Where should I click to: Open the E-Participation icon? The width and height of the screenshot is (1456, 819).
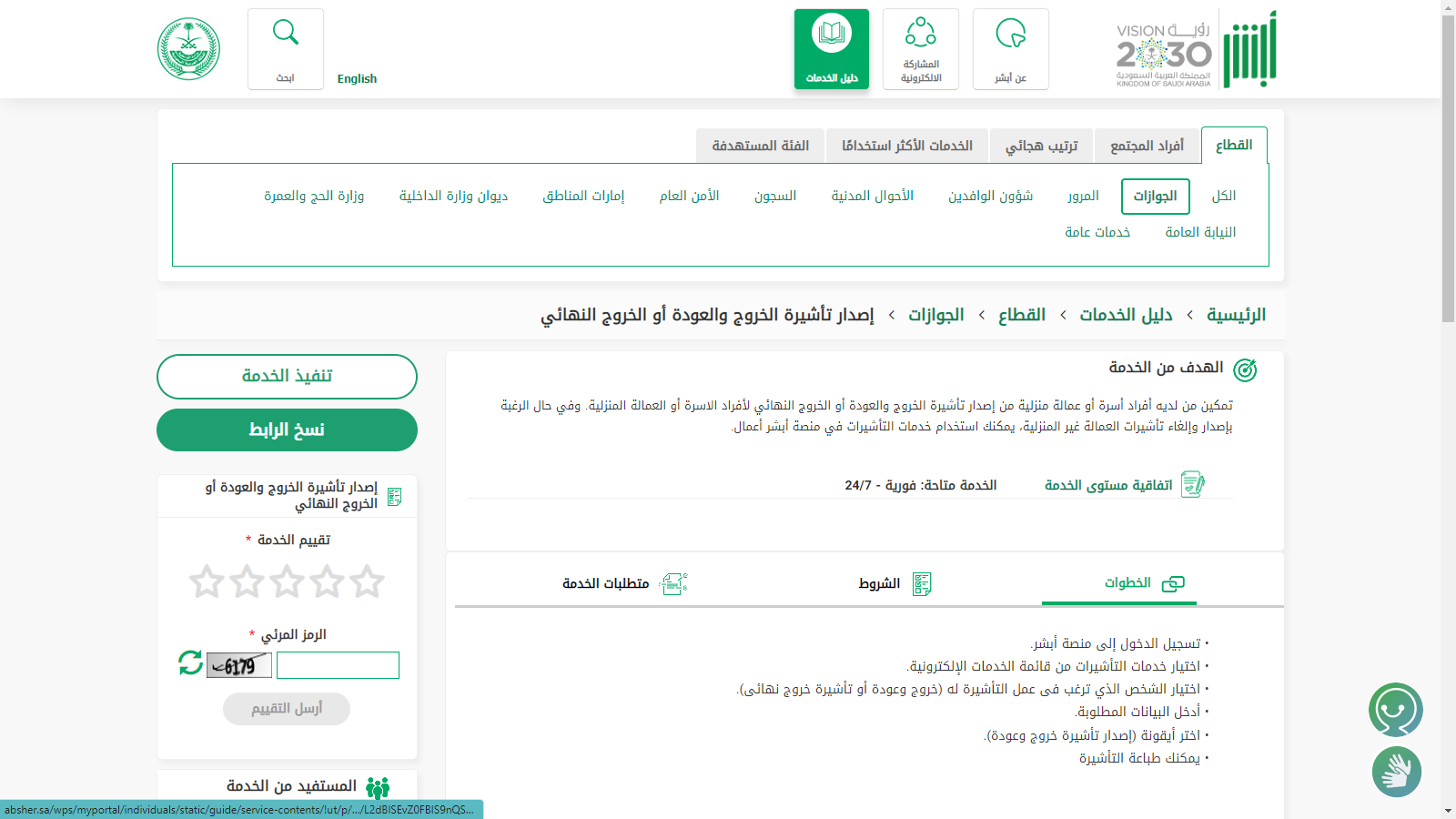pos(920,34)
